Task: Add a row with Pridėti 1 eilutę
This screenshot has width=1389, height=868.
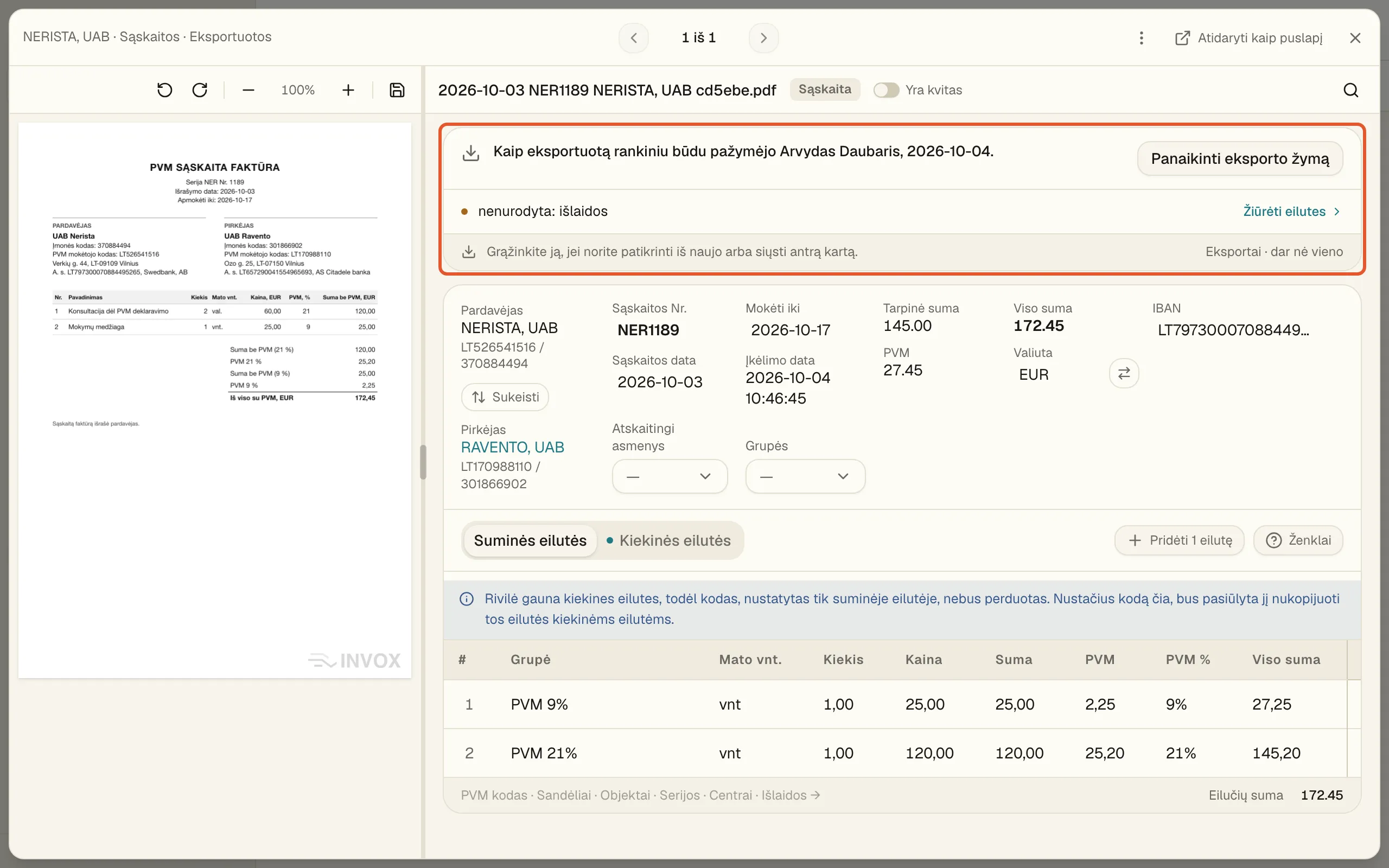Action: click(x=1179, y=540)
